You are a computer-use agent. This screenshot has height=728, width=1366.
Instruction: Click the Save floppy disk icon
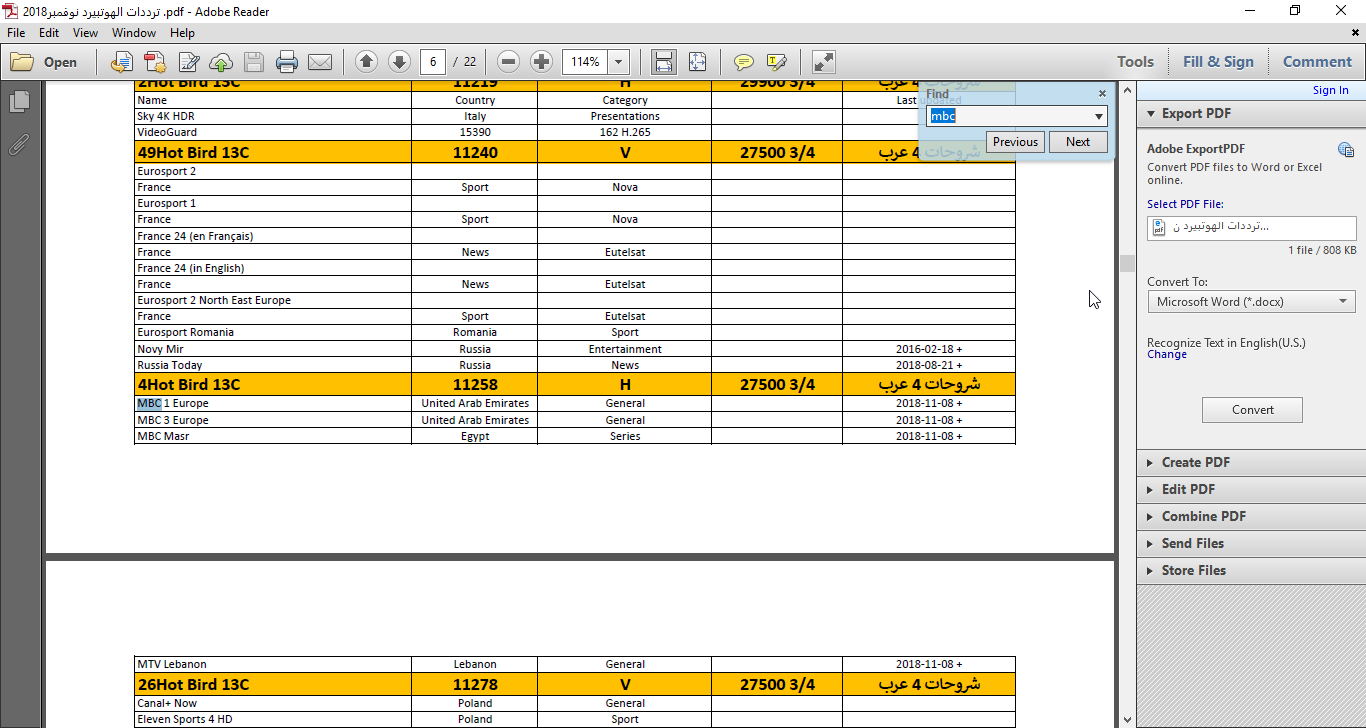pyautogui.click(x=254, y=62)
